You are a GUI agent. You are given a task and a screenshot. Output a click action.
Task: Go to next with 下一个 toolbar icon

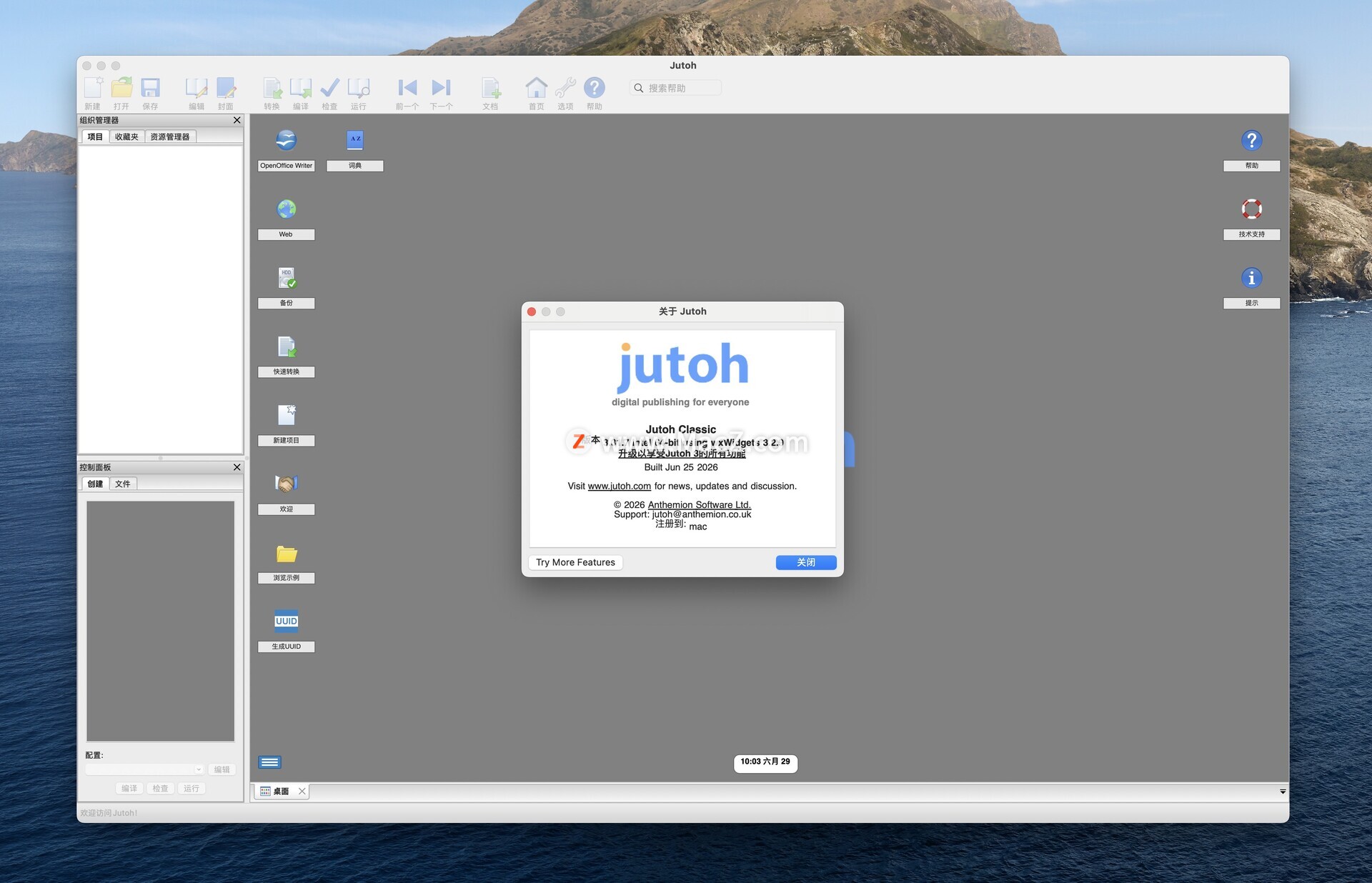click(442, 88)
